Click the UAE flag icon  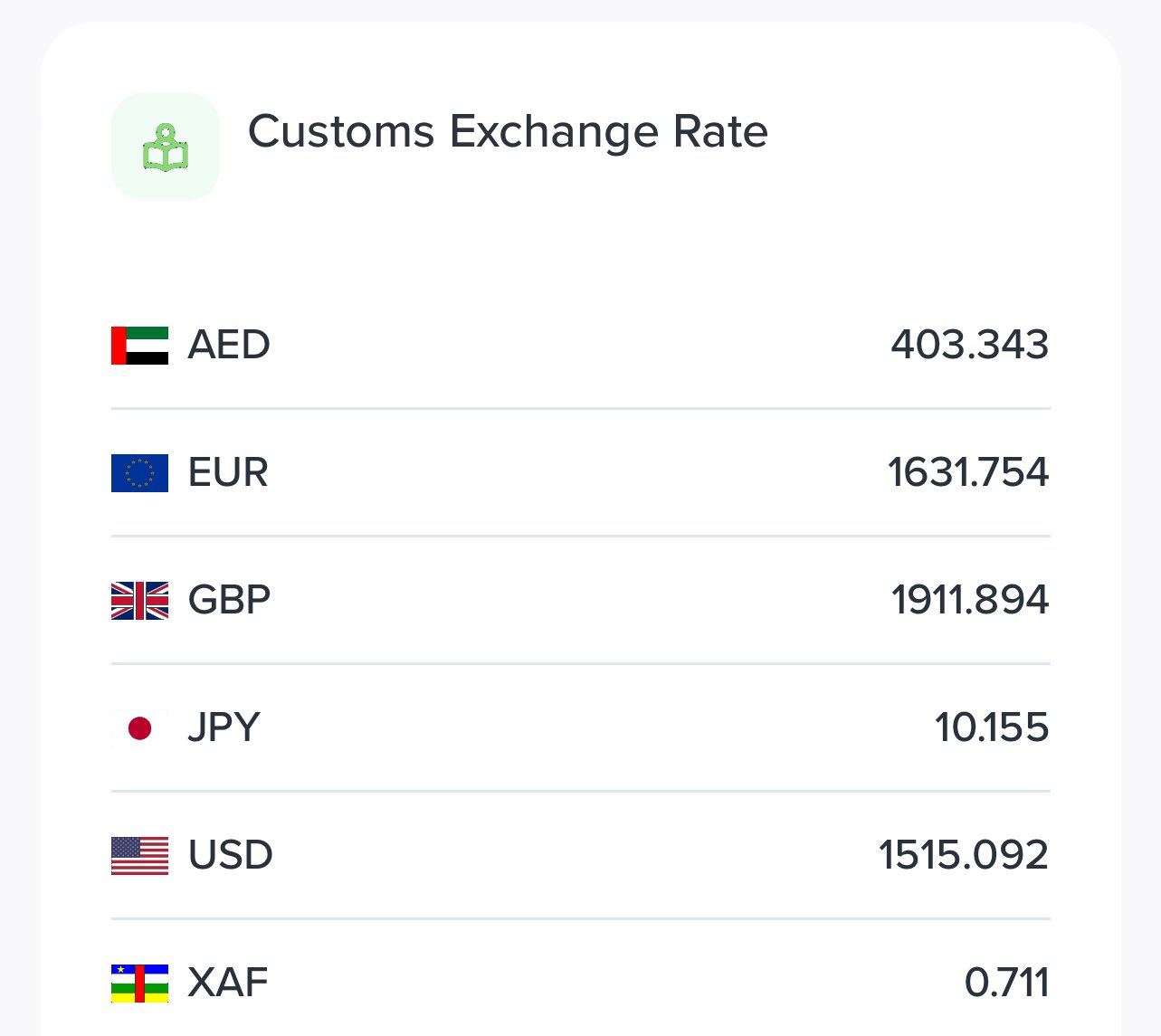click(x=139, y=346)
